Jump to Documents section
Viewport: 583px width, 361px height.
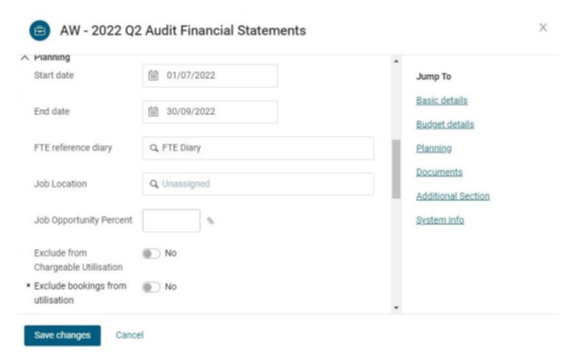pos(439,172)
